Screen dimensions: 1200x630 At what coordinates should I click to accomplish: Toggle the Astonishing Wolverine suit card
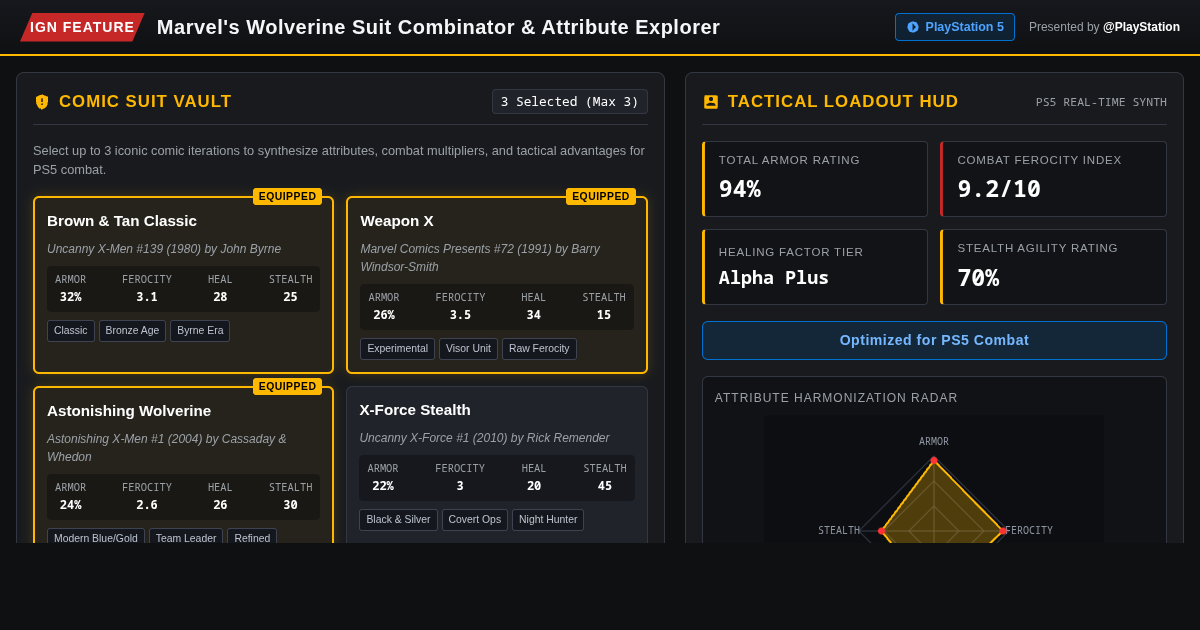click(x=183, y=465)
